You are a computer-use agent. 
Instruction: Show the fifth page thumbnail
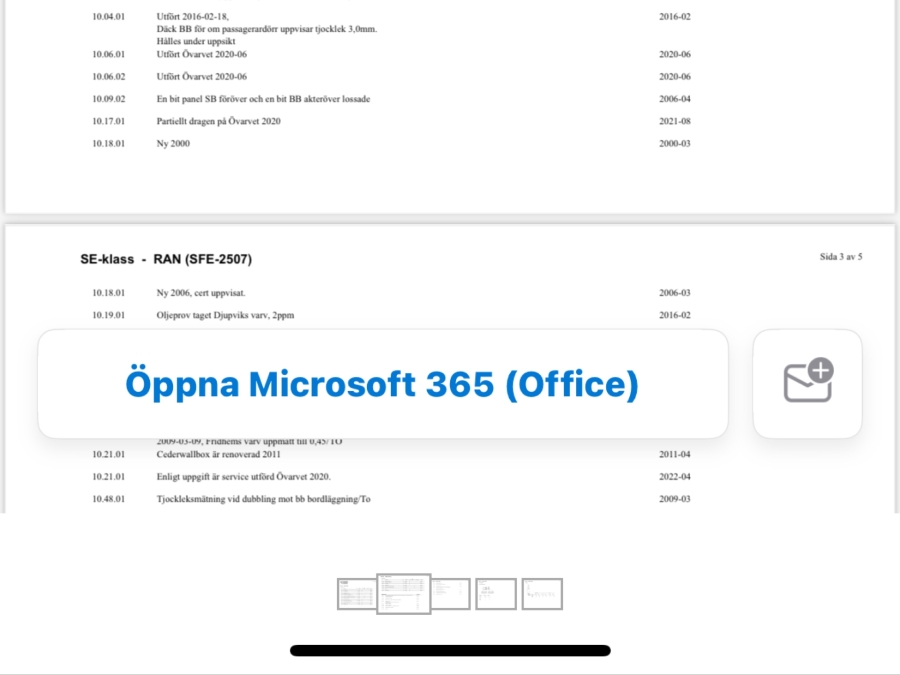coord(542,594)
